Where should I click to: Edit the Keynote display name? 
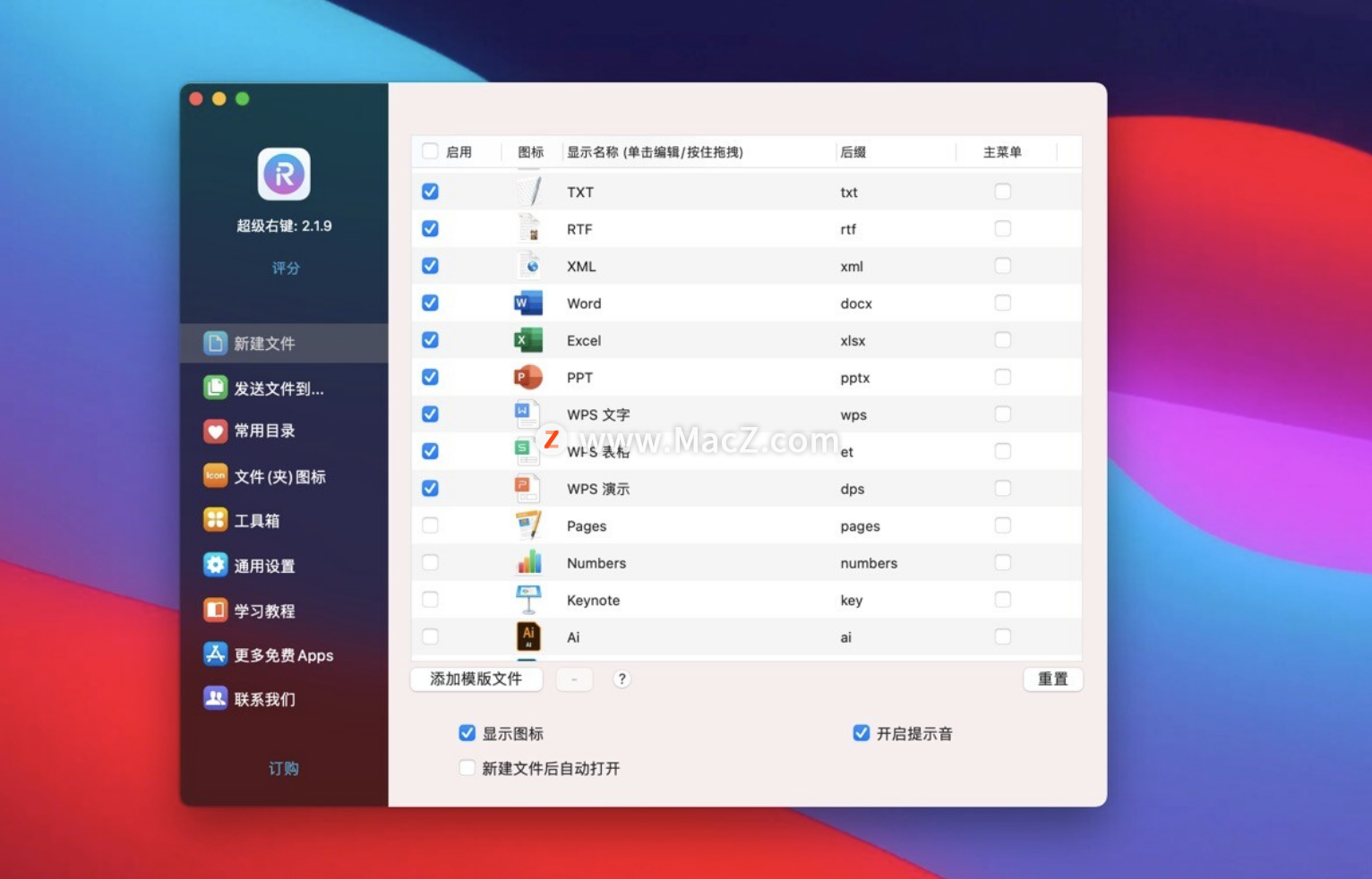pyautogui.click(x=593, y=600)
